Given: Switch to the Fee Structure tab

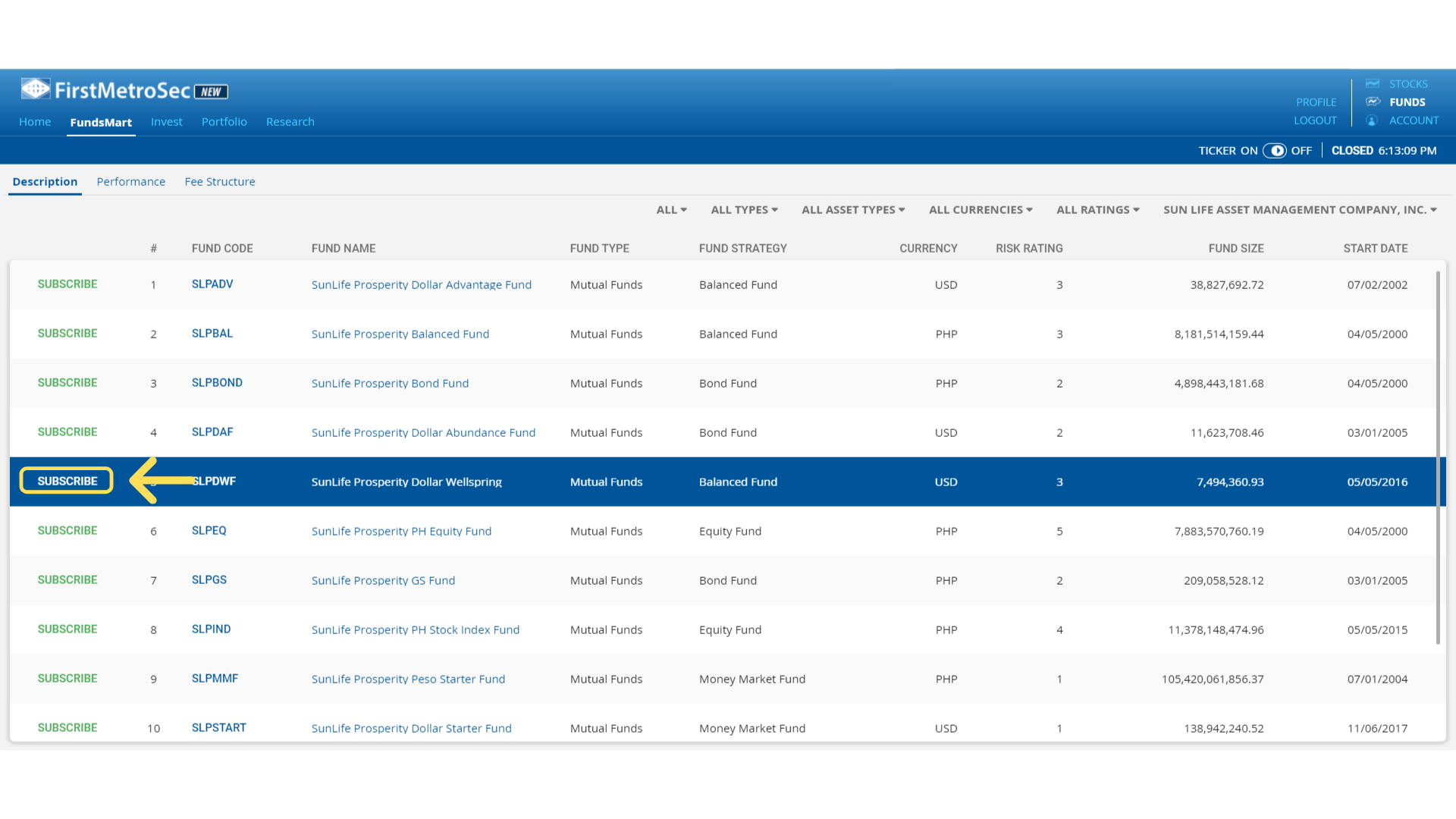Looking at the screenshot, I should (x=220, y=182).
